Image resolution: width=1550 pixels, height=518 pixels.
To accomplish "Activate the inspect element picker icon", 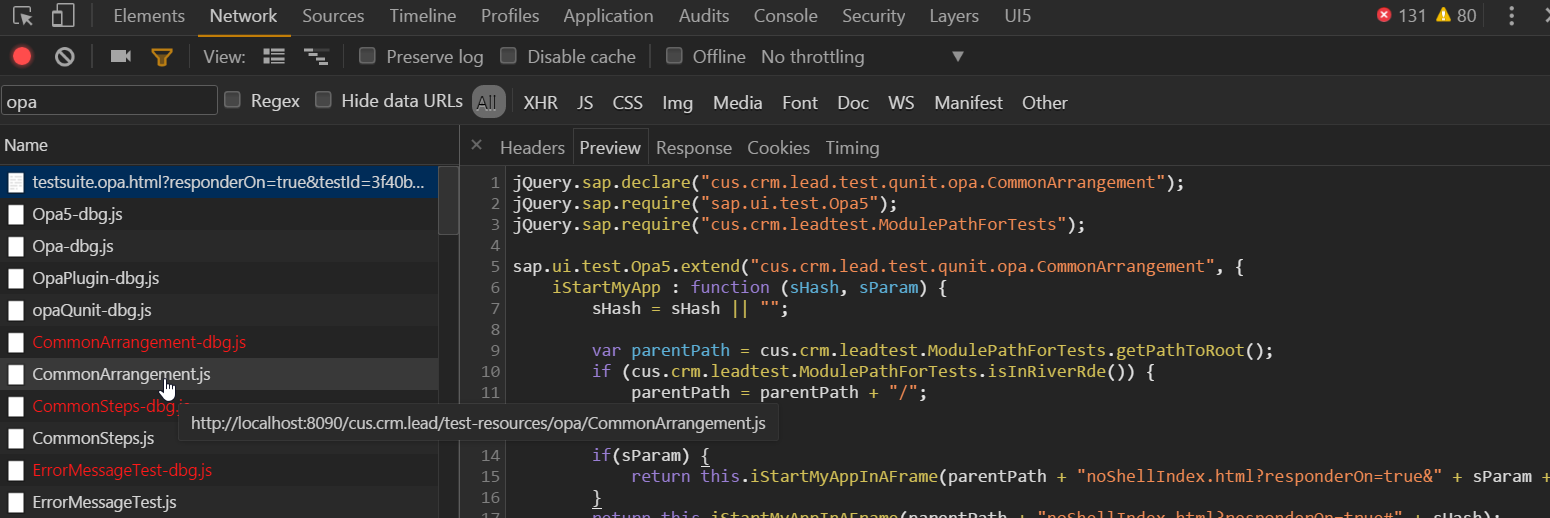I will coord(22,16).
